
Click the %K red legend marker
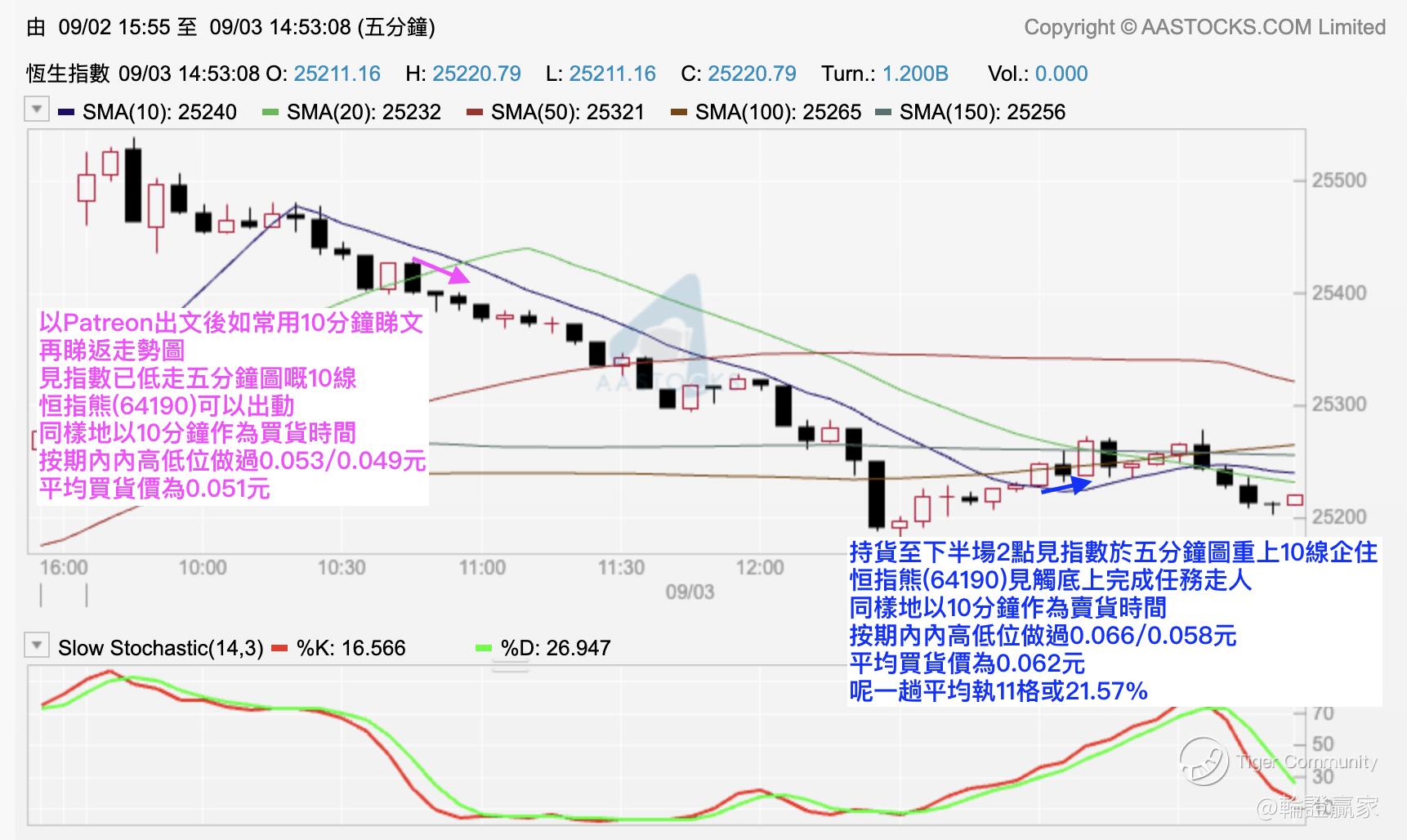click(x=280, y=648)
